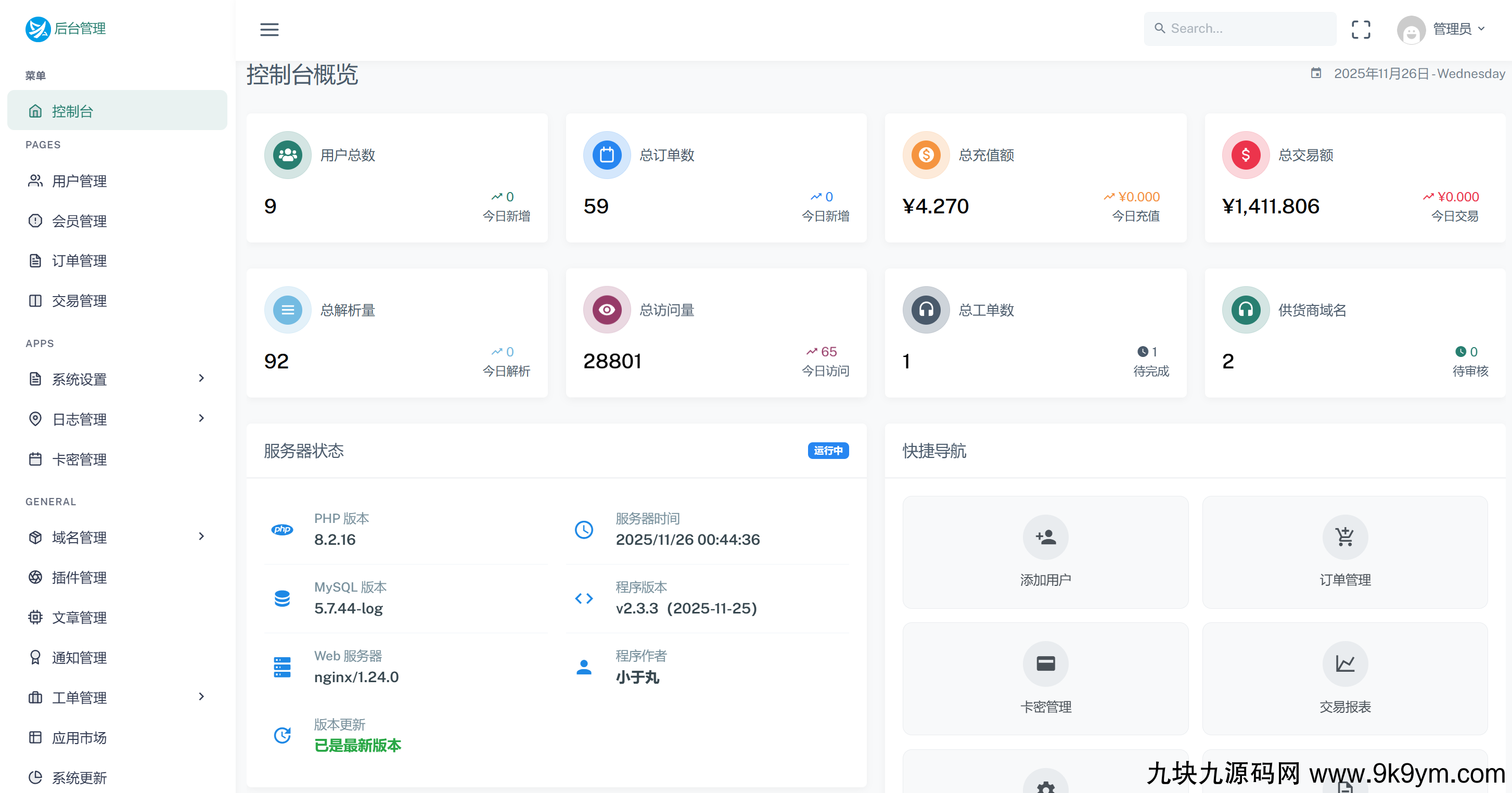1512x793 pixels.
Task: Open 交易管理 via its sidebar icon
Action: click(x=35, y=301)
